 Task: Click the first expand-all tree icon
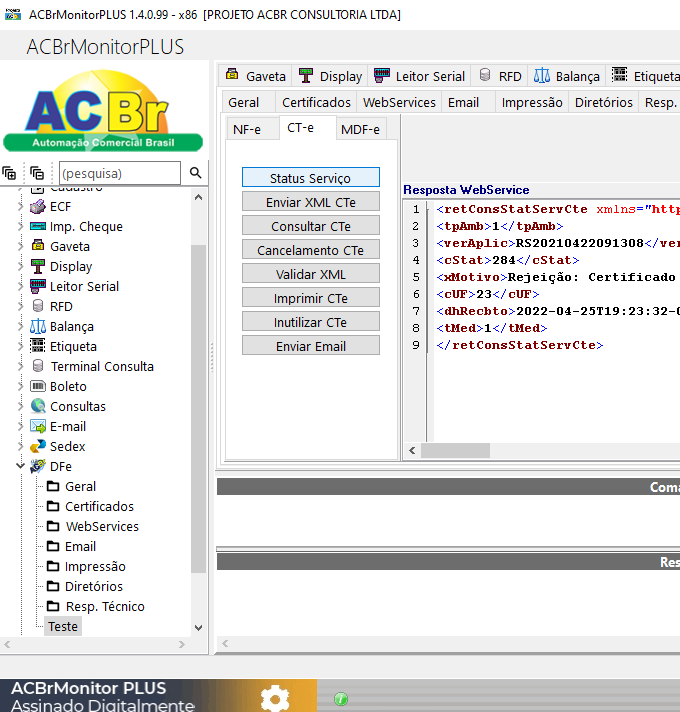pyautogui.click(x=9, y=173)
